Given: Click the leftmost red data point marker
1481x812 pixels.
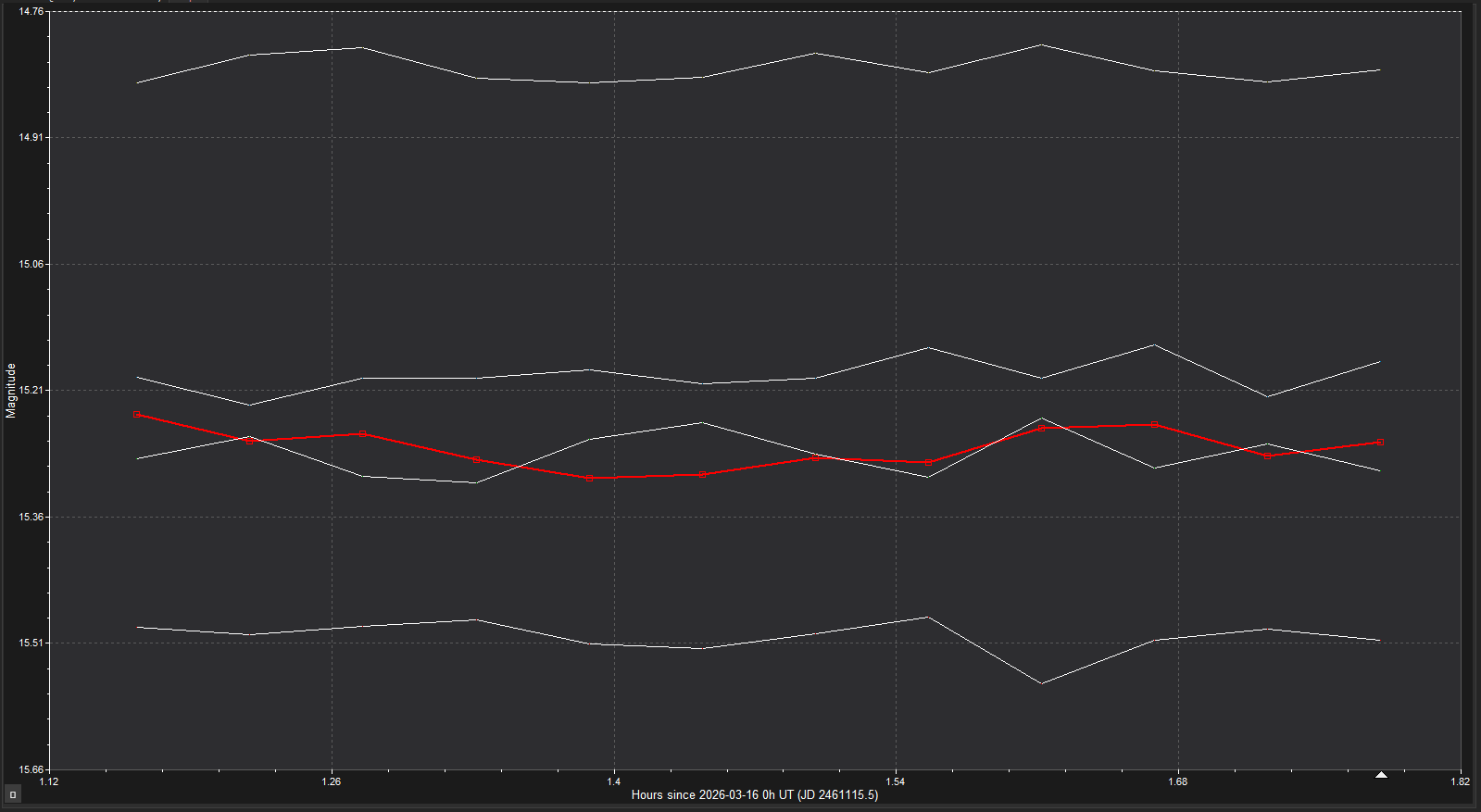Looking at the screenshot, I should point(137,415).
